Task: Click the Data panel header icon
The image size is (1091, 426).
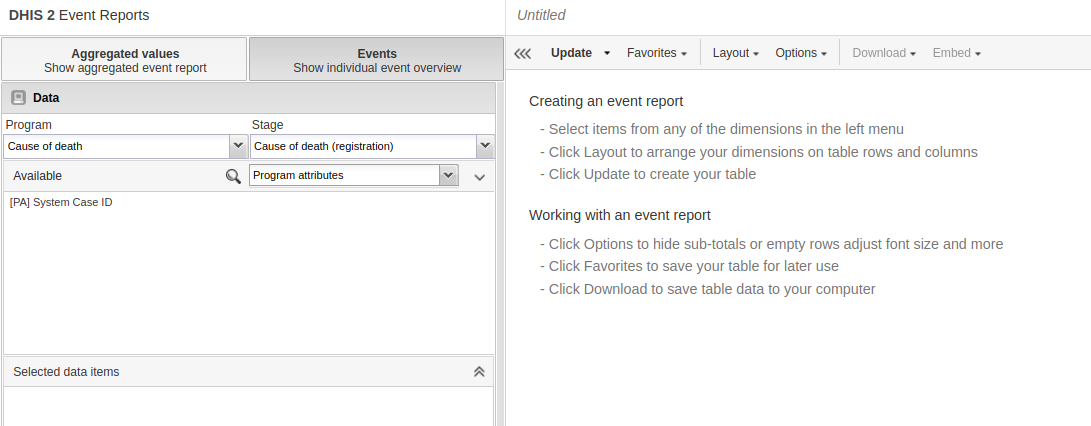Action: pyautogui.click(x=18, y=98)
